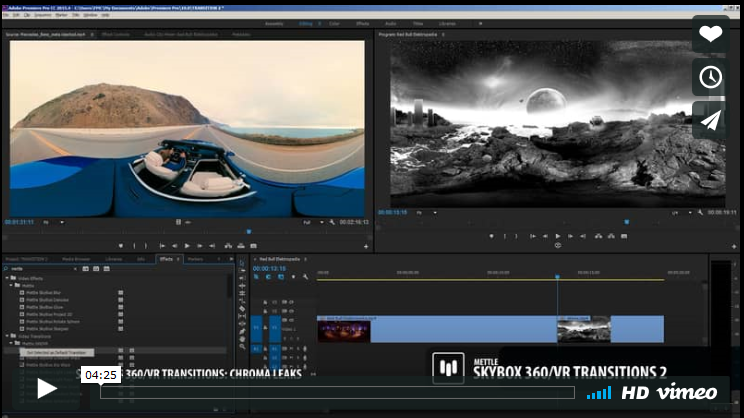Toggle V1 track targeting
This screenshot has height=418, width=744.
pyautogui.click(x=275, y=328)
